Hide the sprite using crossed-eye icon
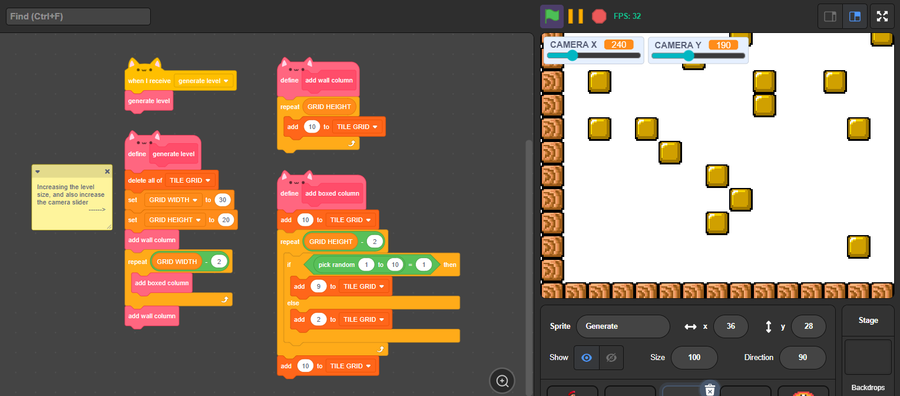Viewport: 900px width, 396px height. [611, 358]
